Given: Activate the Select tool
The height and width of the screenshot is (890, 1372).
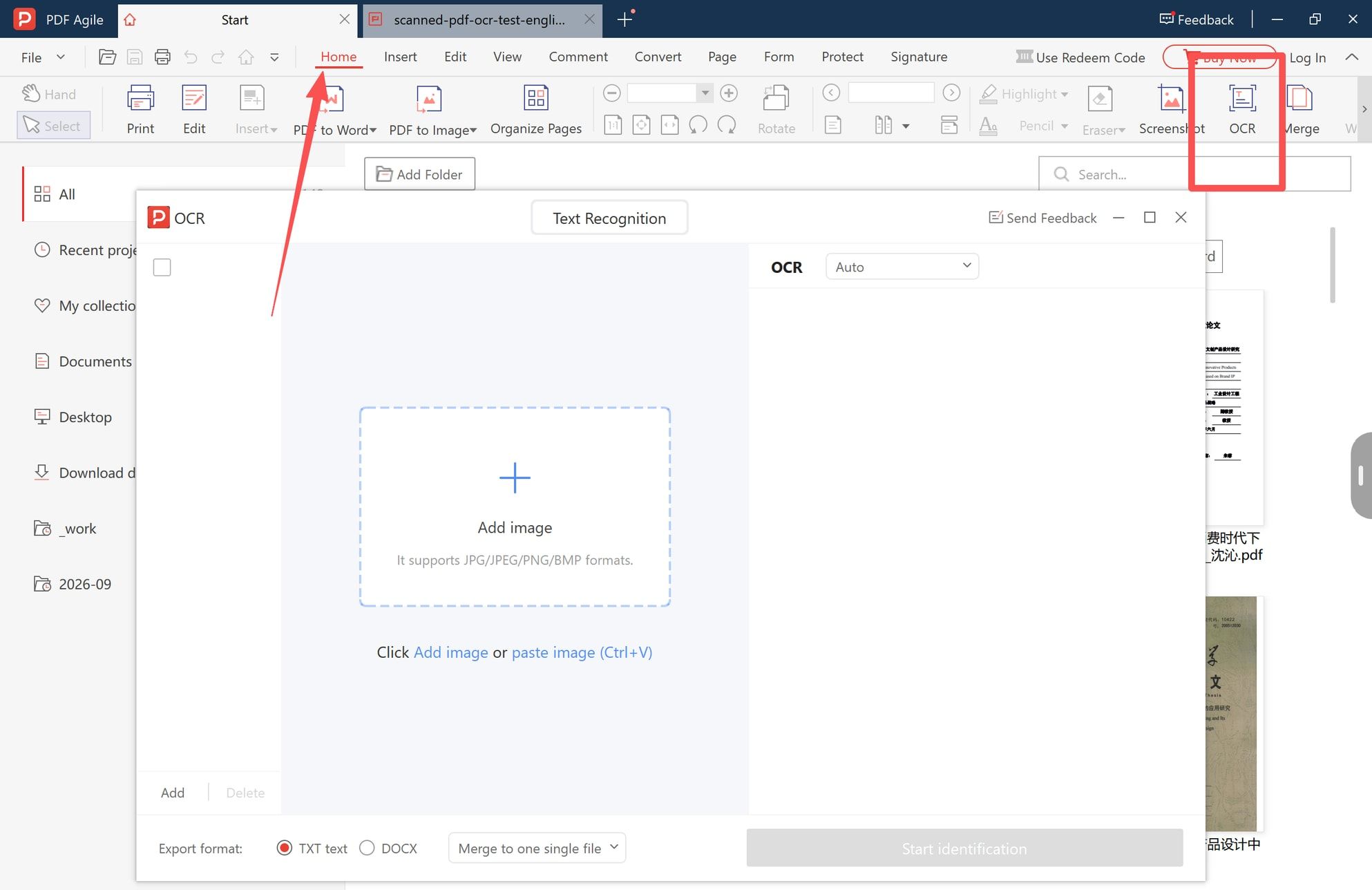Looking at the screenshot, I should pyautogui.click(x=53, y=126).
